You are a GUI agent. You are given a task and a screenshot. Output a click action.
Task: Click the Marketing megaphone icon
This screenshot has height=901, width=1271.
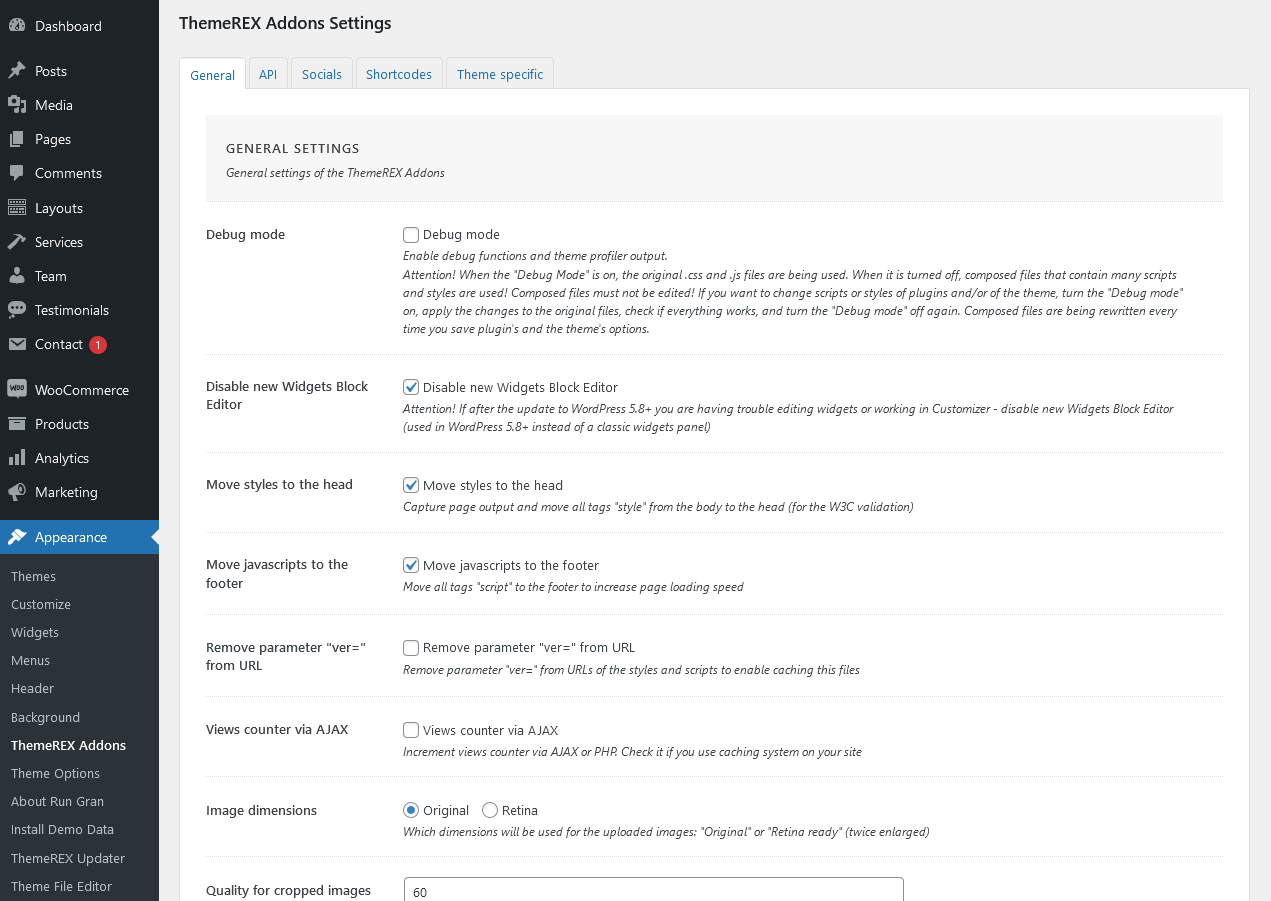tap(17, 492)
